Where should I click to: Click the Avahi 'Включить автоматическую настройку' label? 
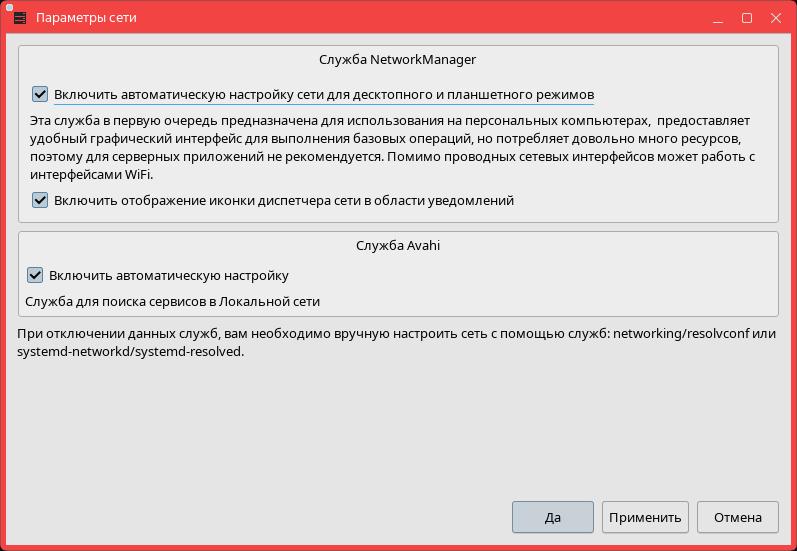(x=169, y=275)
